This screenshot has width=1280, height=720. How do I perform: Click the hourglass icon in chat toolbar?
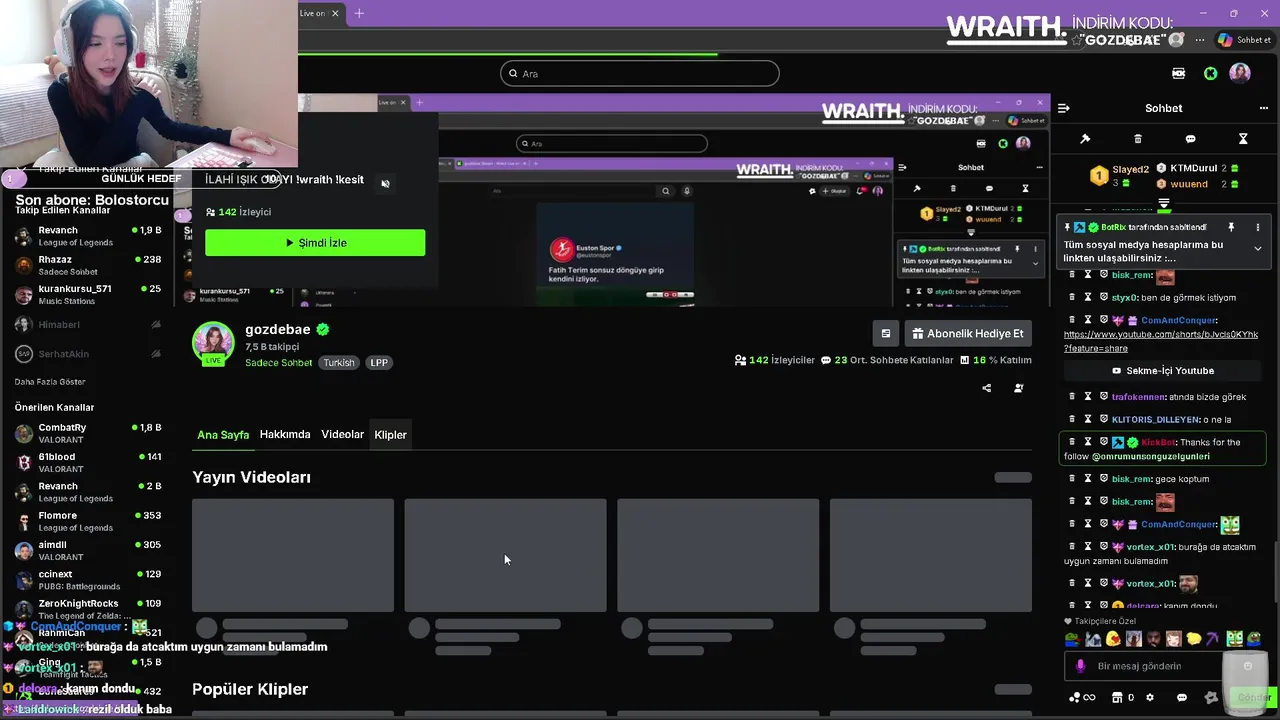1243,139
